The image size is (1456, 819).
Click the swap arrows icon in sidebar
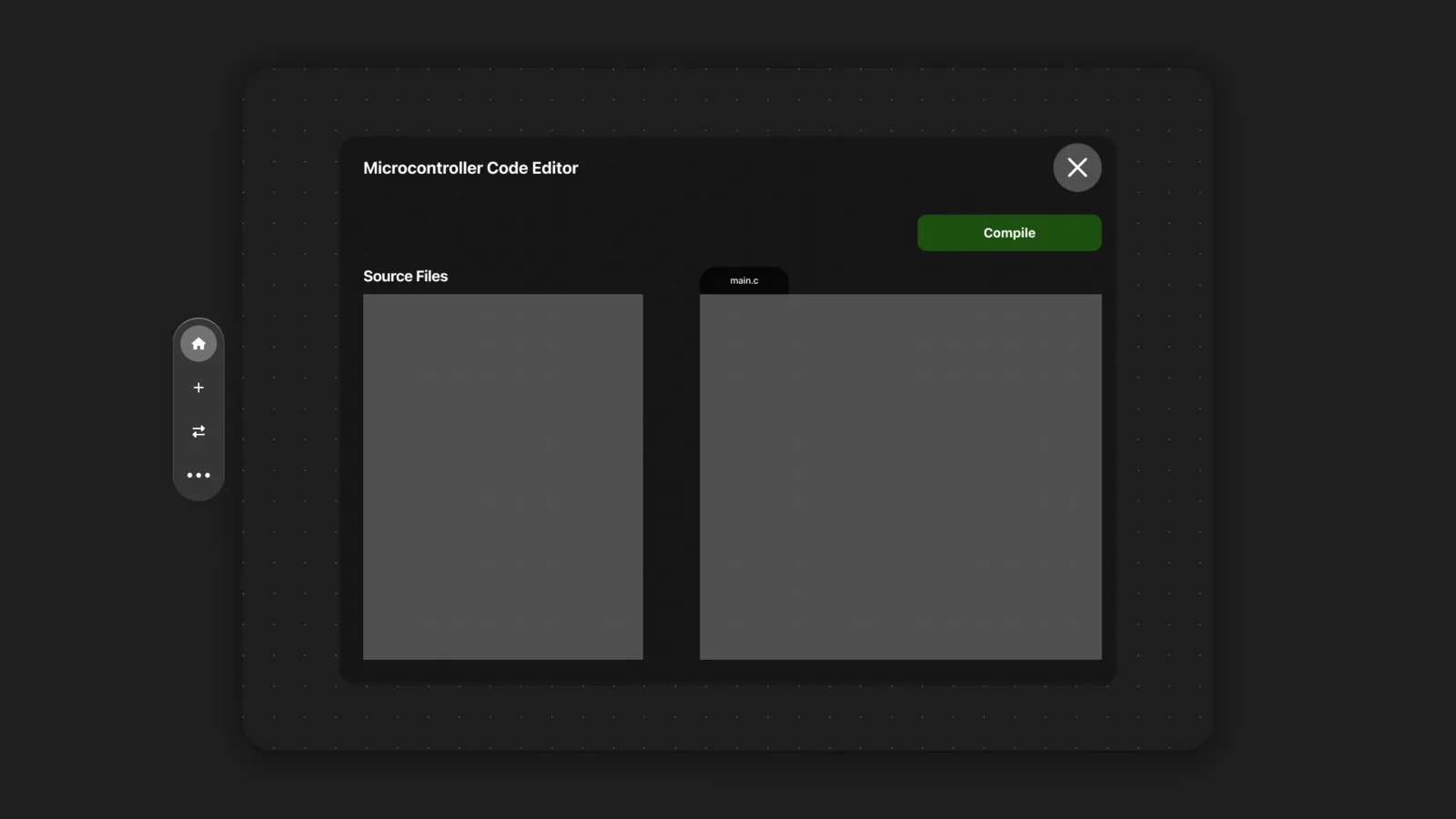tap(198, 431)
